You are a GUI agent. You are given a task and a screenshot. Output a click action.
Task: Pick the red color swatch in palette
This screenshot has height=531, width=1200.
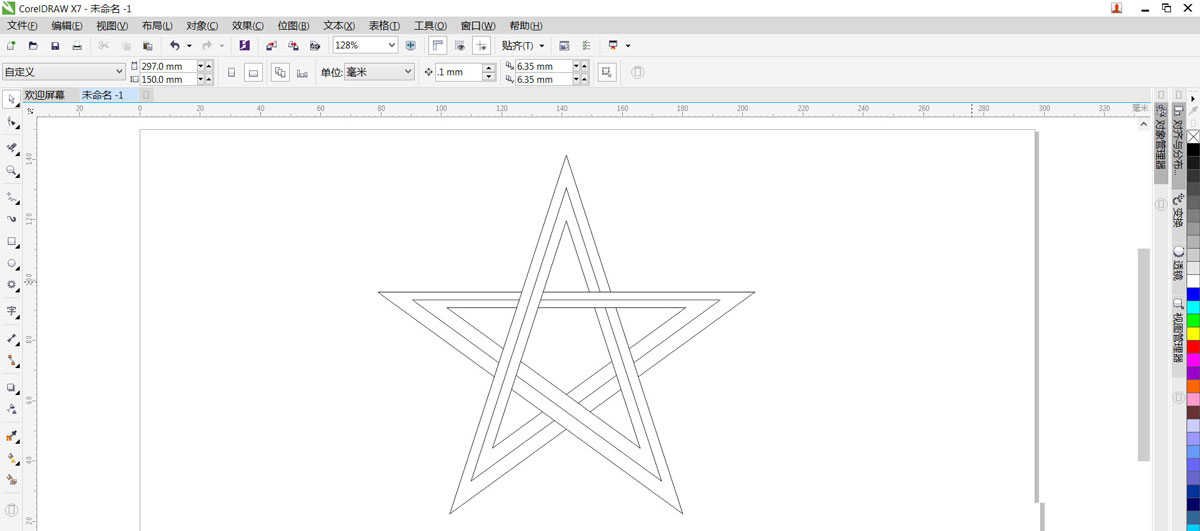pyautogui.click(x=1193, y=346)
